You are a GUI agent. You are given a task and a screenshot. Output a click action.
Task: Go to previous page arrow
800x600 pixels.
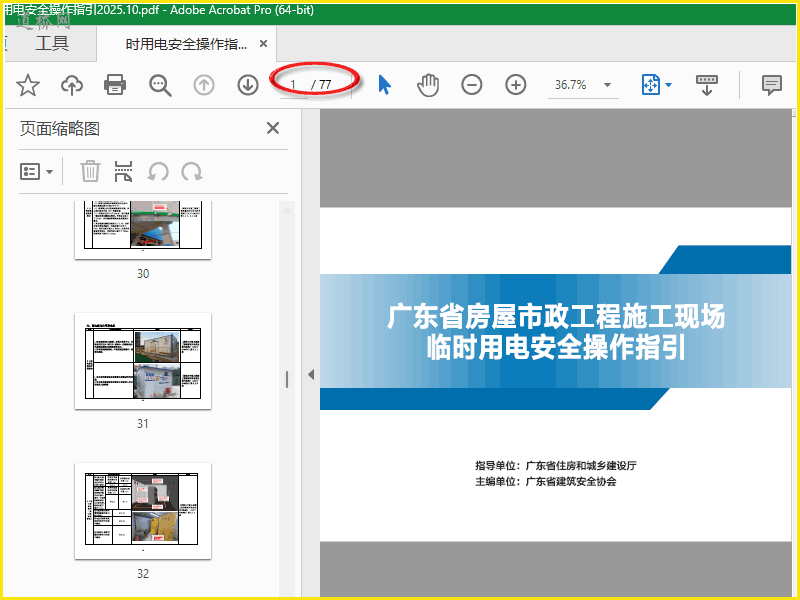204,85
